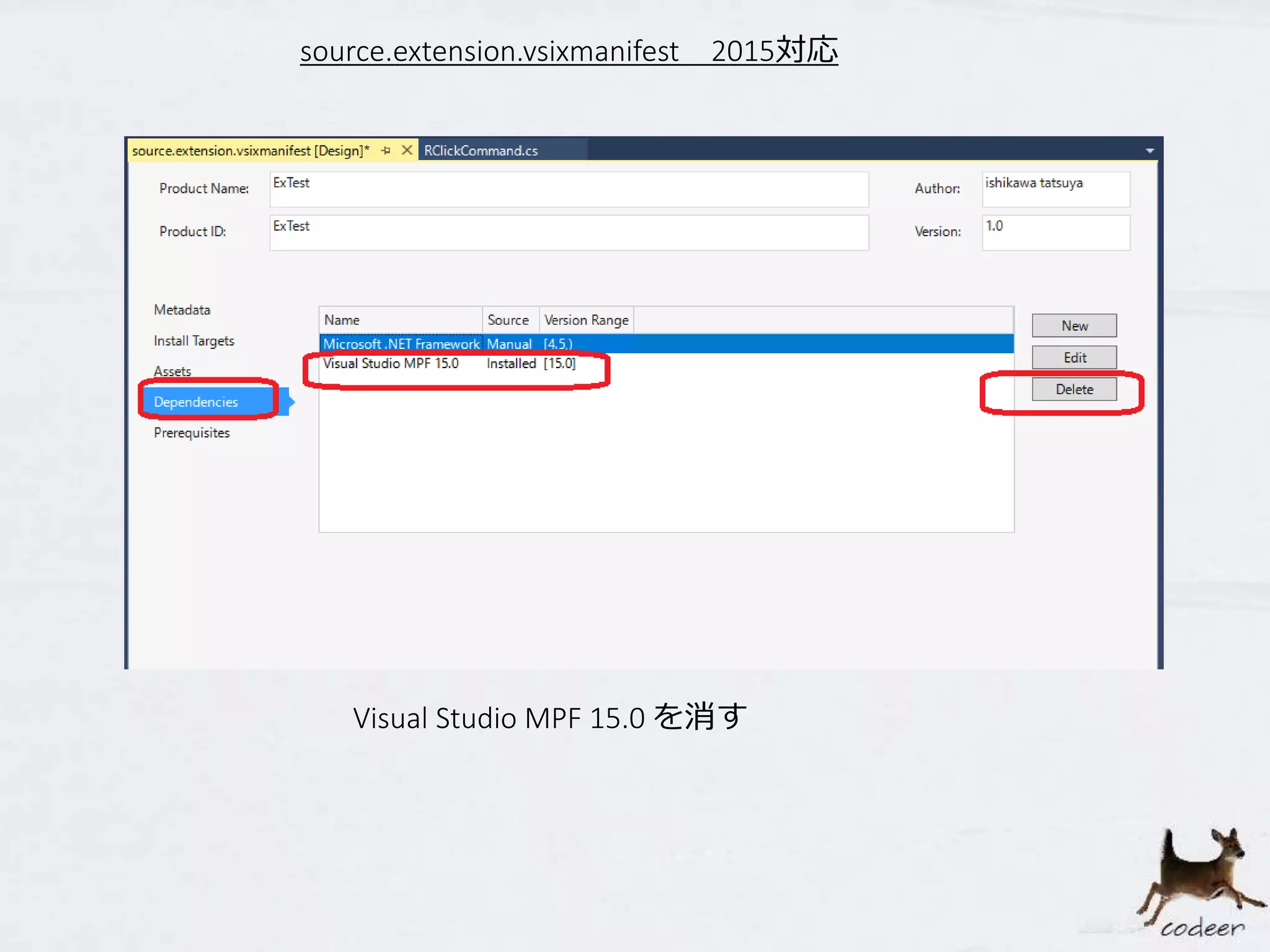Click the Version input field

(x=1055, y=233)
